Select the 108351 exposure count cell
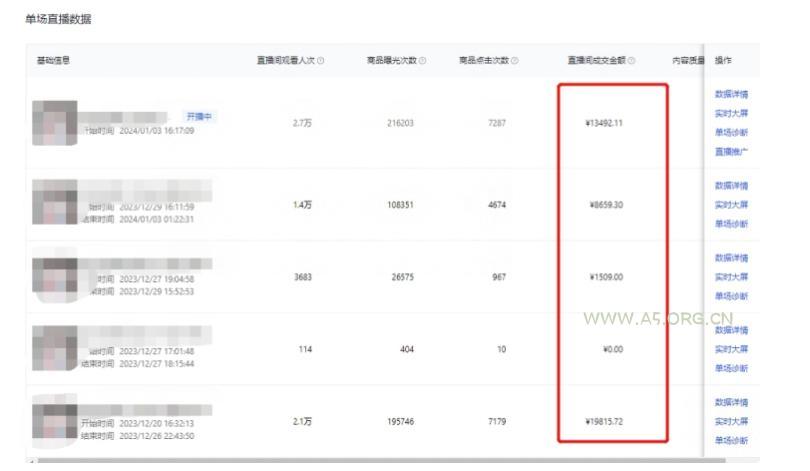The height and width of the screenshot is (471, 810). tap(400, 205)
